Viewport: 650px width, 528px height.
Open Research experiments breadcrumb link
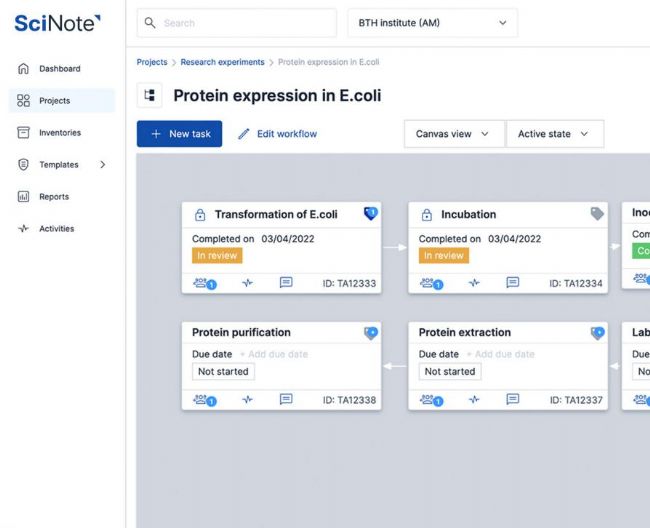pyautogui.click(x=222, y=62)
